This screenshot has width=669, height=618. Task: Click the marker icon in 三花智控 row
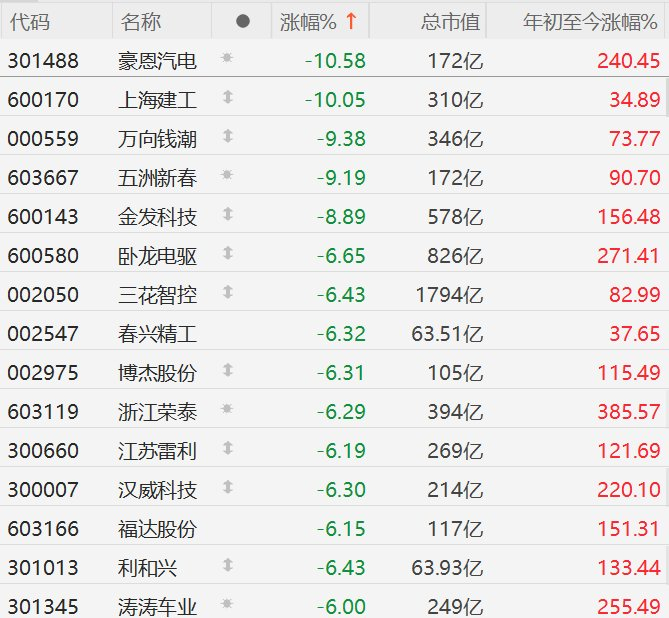click(x=227, y=292)
